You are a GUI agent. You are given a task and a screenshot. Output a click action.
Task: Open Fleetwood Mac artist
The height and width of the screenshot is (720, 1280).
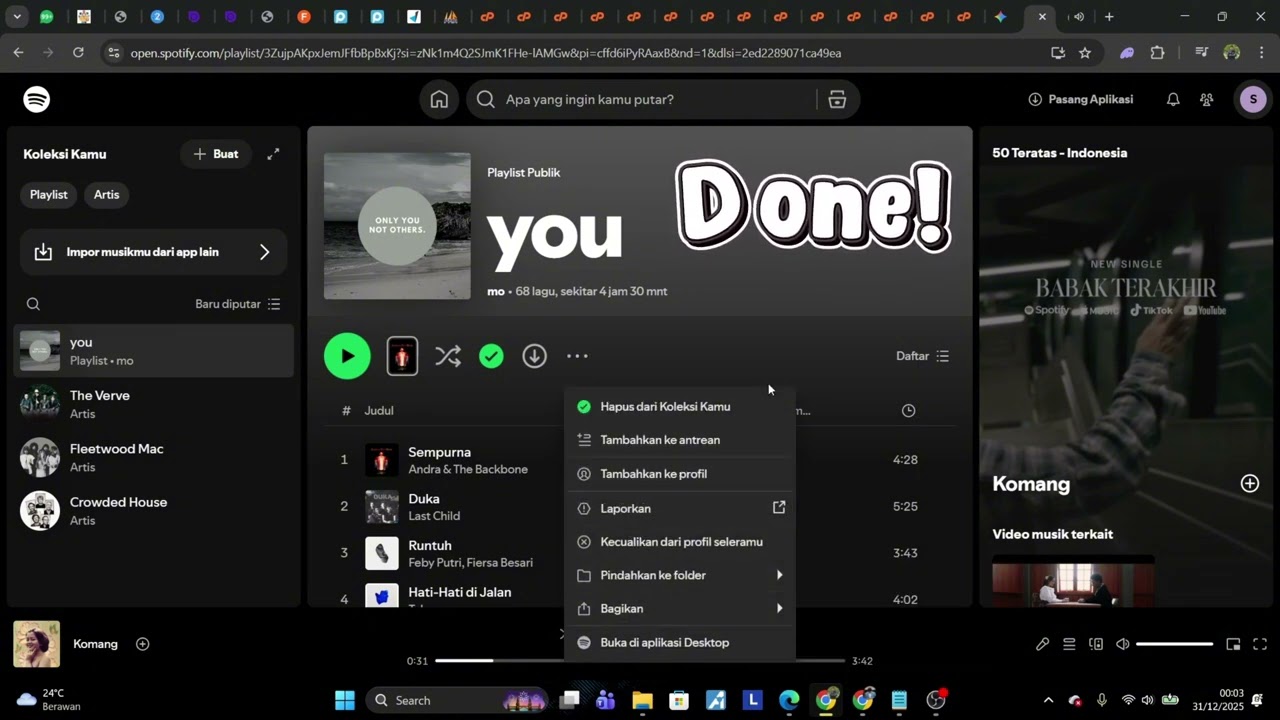154,458
